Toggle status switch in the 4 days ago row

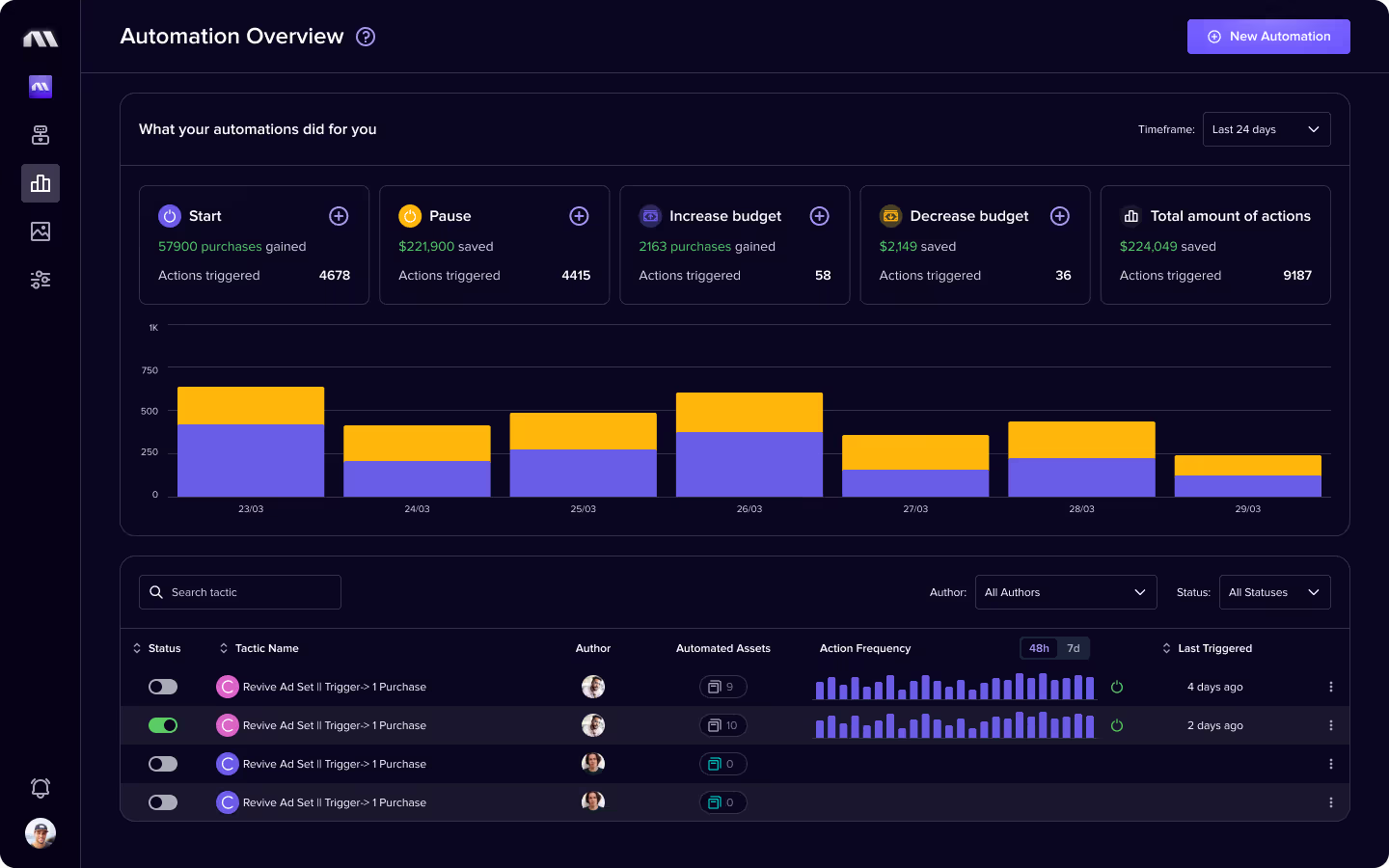163,687
